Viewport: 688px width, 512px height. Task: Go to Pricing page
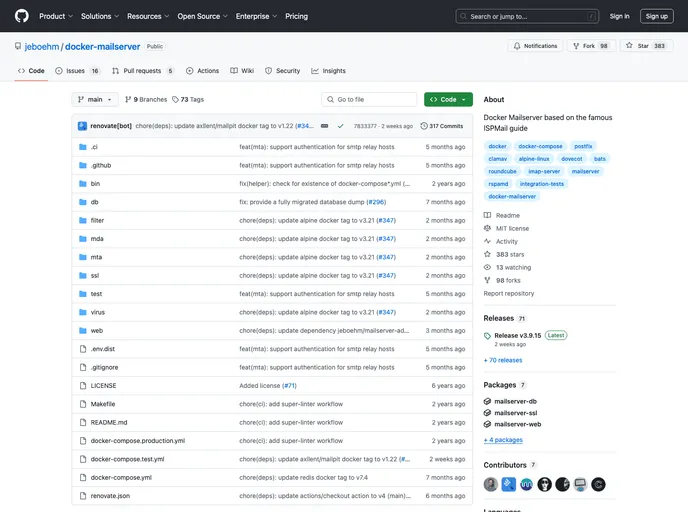pos(297,16)
